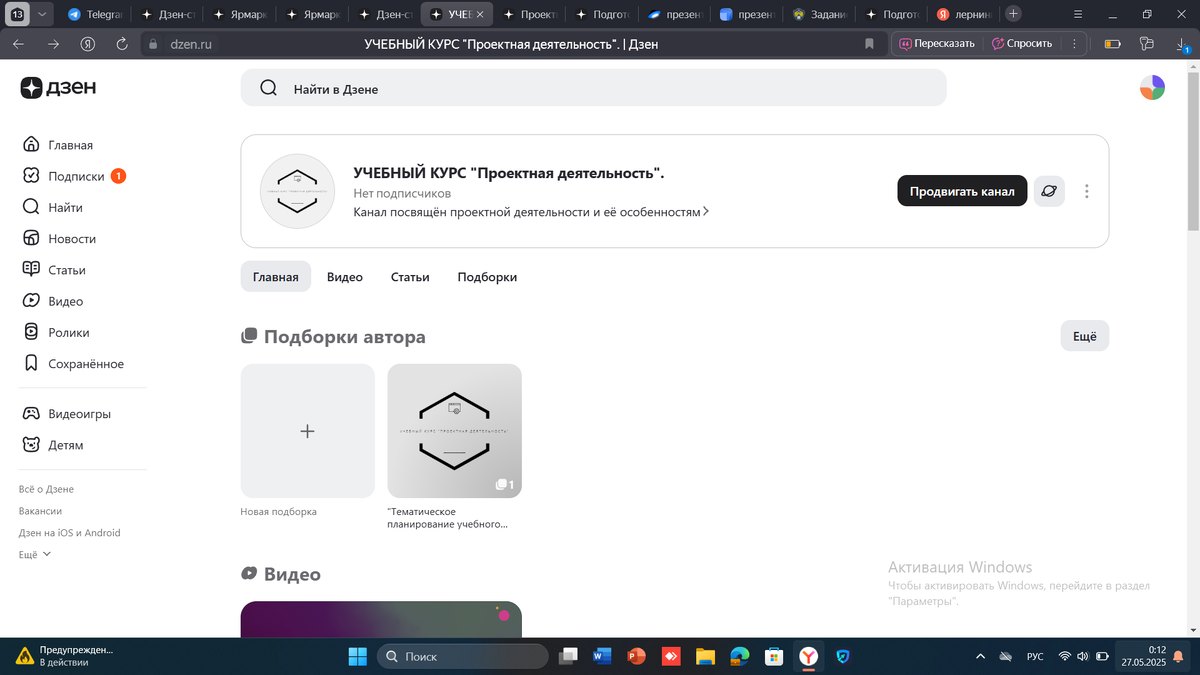Click the user profile avatar
This screenshot has width=1200, height=675.
click(x=1152, y=88)
